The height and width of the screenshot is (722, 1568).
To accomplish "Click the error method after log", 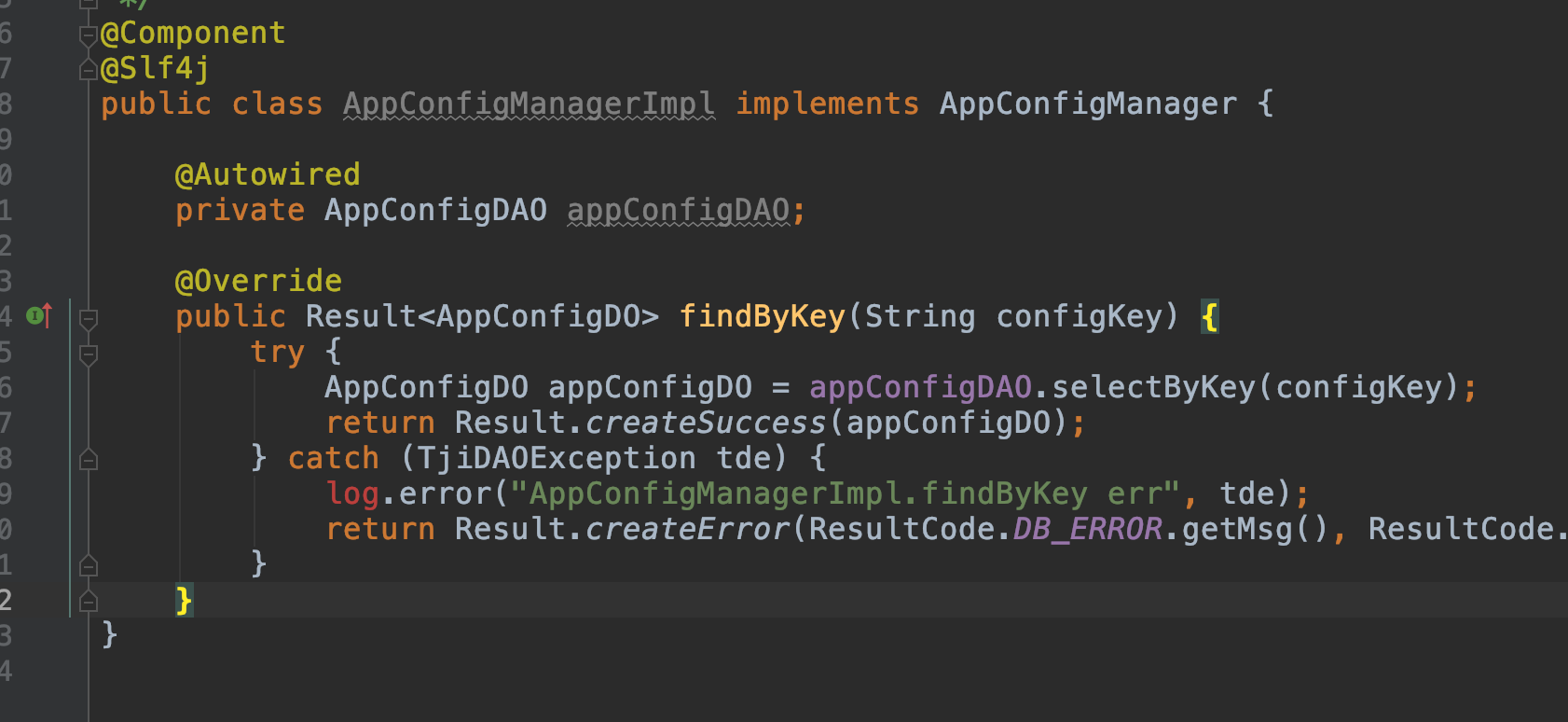I will (x=445, y=493).
